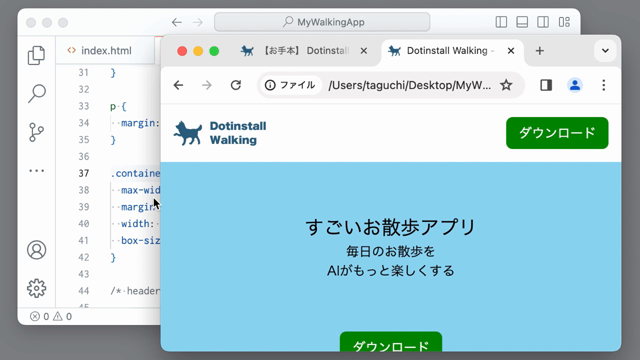Click the p { code line
The image size is (640, 360).
pyautogui.click(x=118, y=106)
